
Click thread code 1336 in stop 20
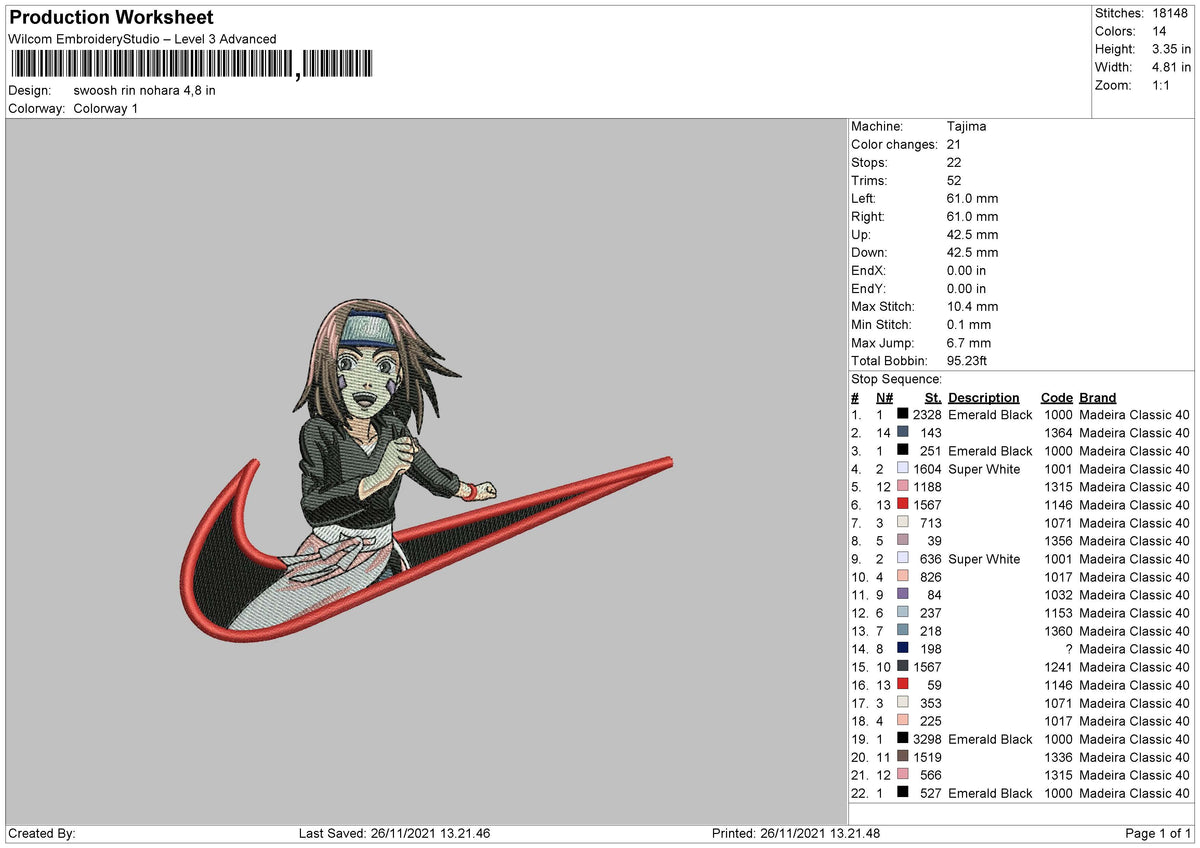point(1058,756)
